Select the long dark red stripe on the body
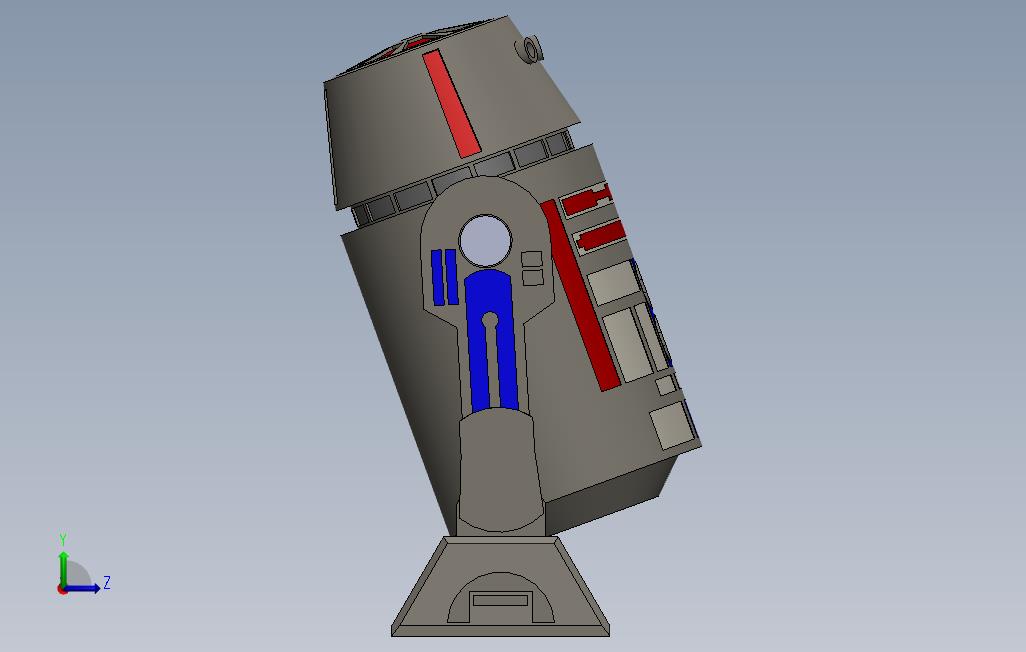1026x652 pixels. pyautogui.click(x=581, y=296)
